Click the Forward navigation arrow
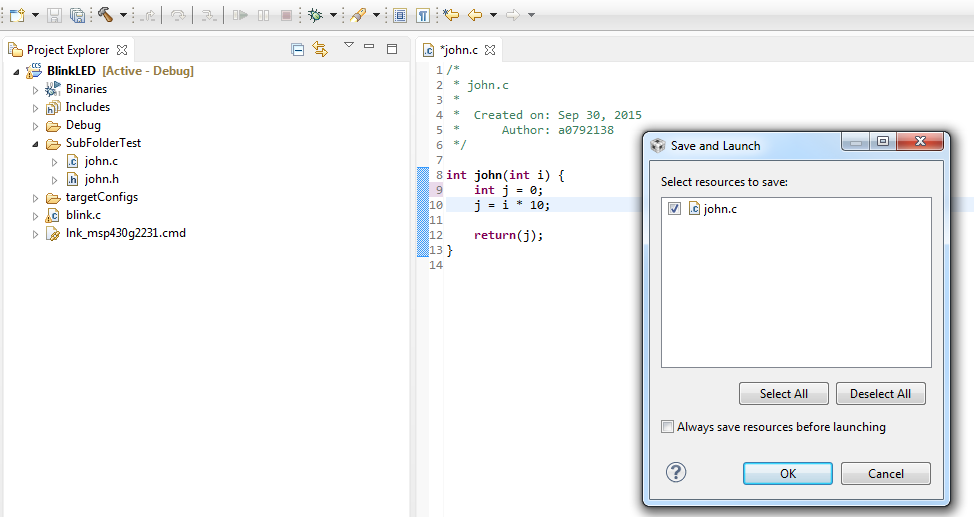 click(512, 15)
